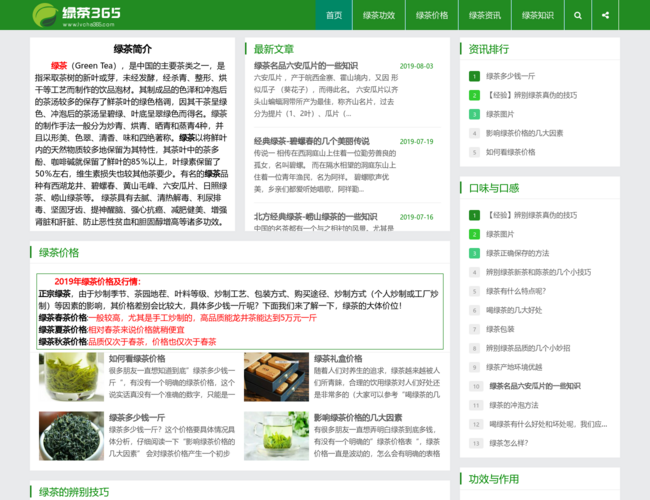This screenshot has width=650, height=500.
Task: Click the teacup thumbnail for 影响绿茶价格的几大因素
Action: click(276, 436)
